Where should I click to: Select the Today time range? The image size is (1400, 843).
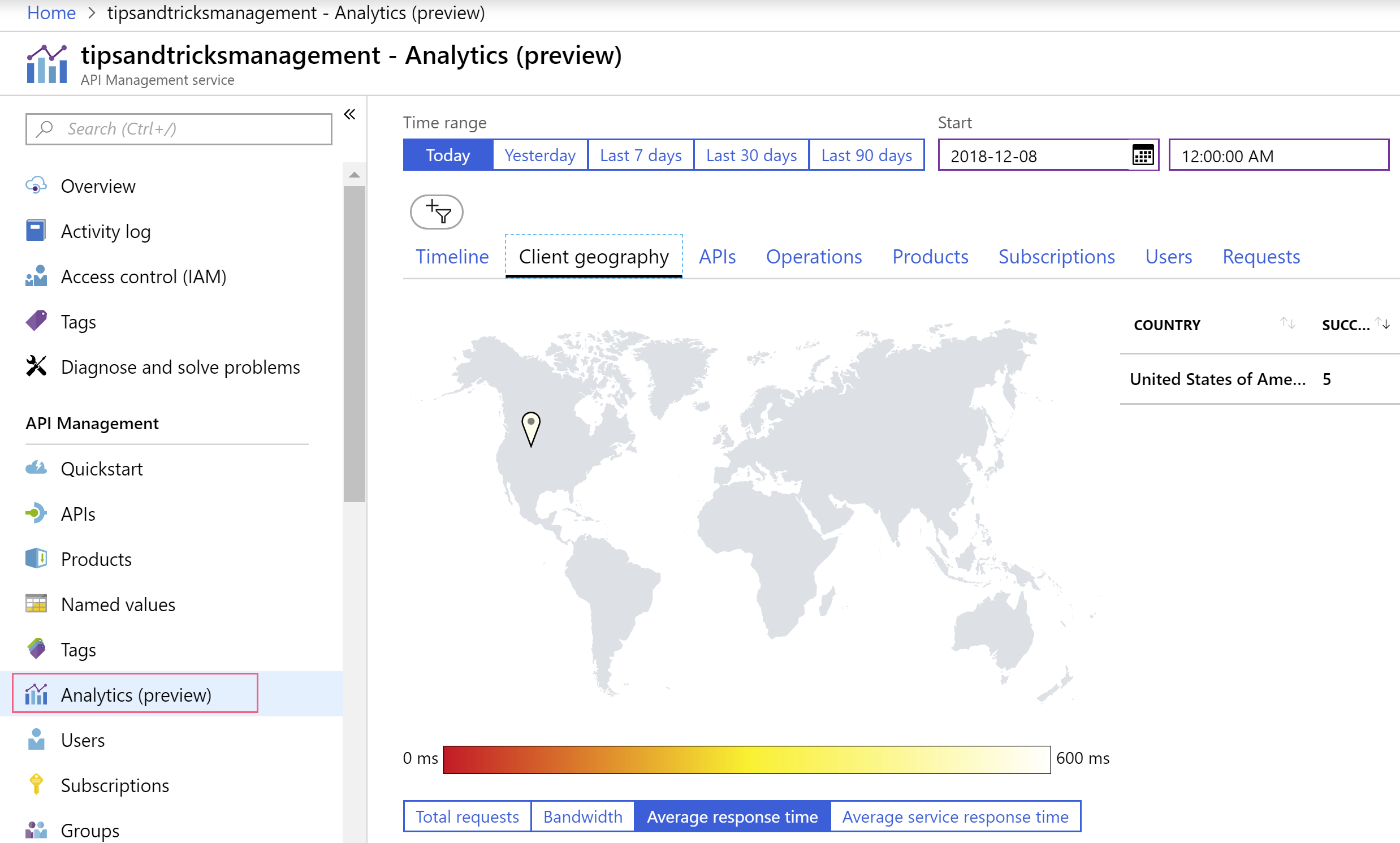click(x=448, y=155)
